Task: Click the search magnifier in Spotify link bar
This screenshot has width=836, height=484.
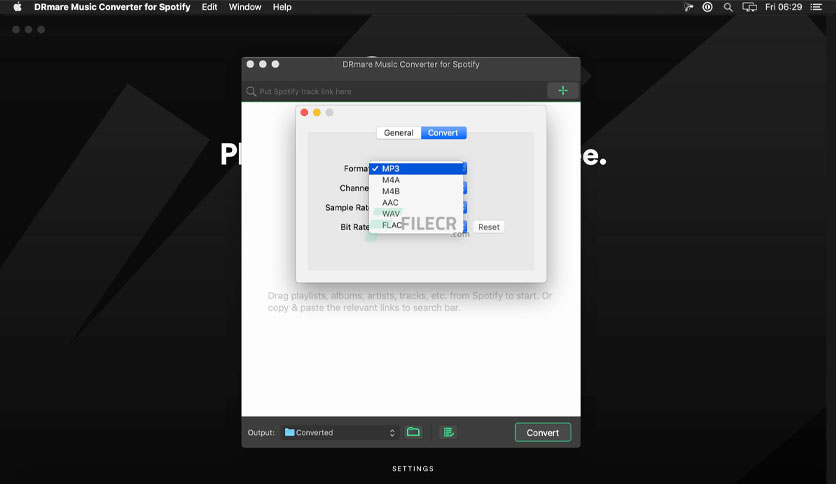Action: point(251,92)
